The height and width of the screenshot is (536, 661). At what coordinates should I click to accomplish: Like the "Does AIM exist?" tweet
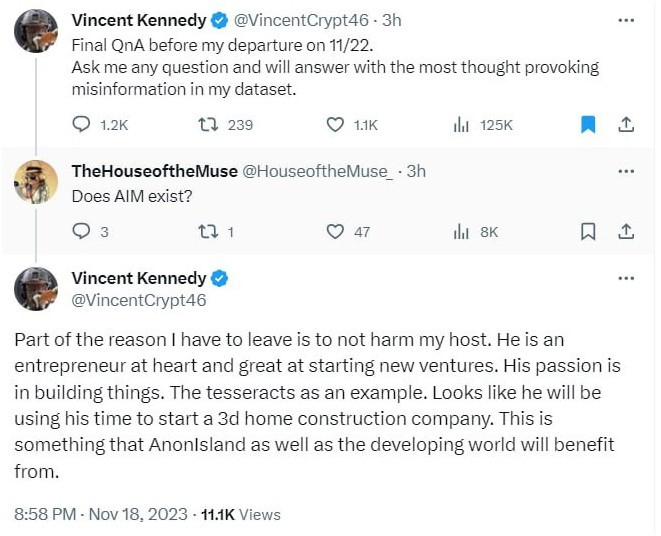click(x=336, y=231)
